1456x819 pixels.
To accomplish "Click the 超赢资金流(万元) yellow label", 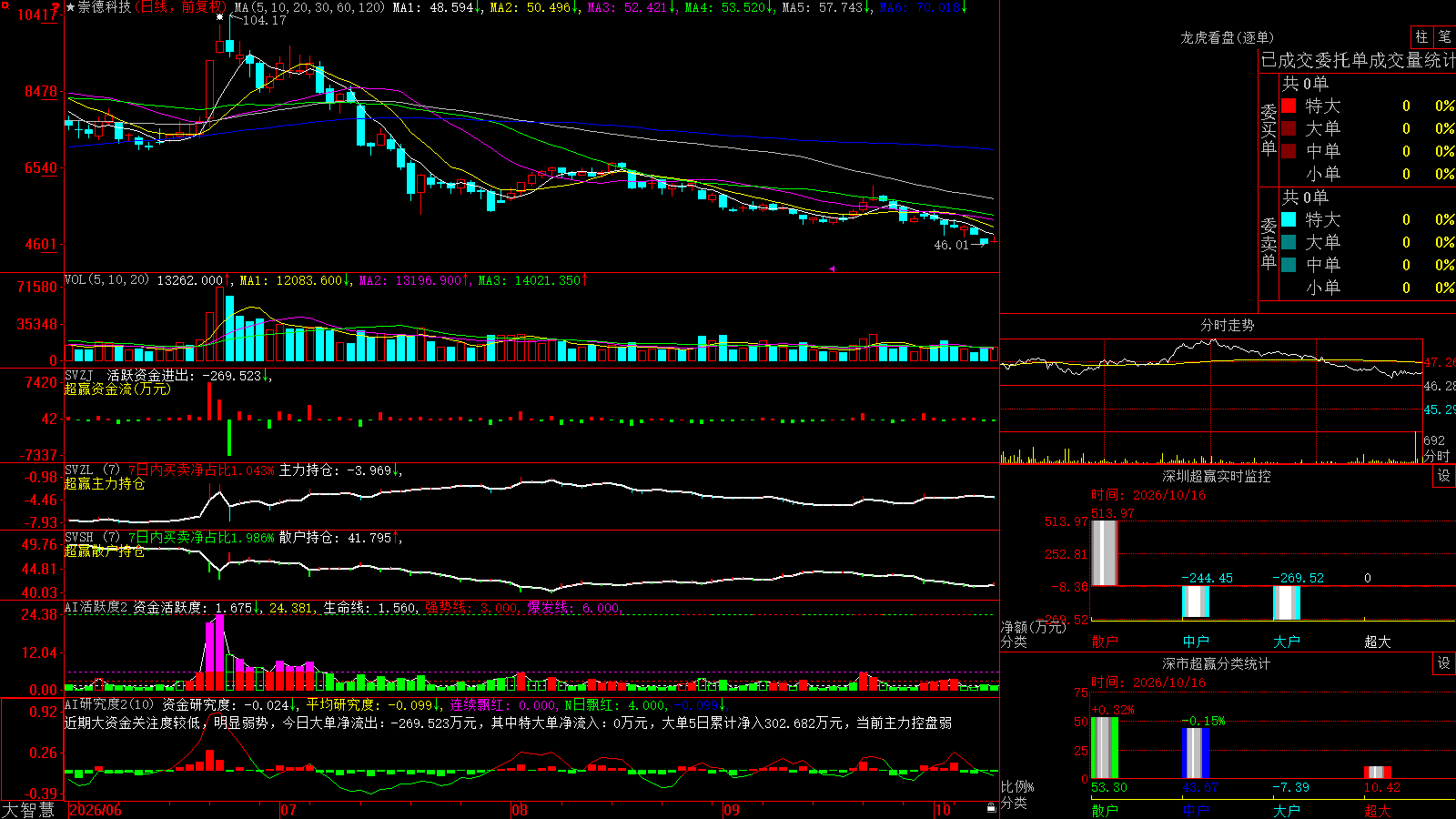I will tap(117, 389).
